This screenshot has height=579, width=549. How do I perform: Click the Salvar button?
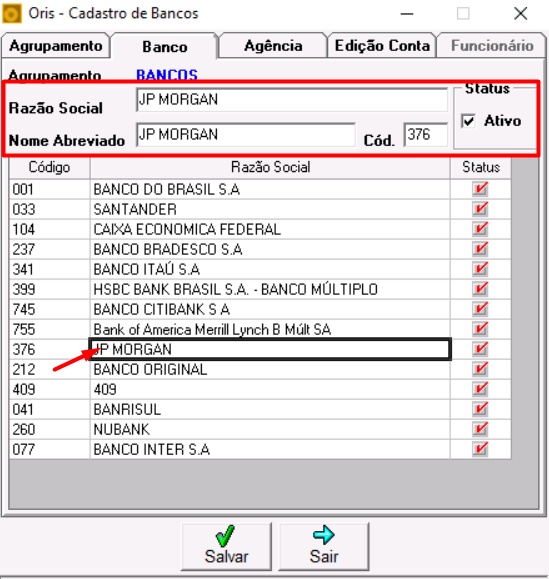226,547
